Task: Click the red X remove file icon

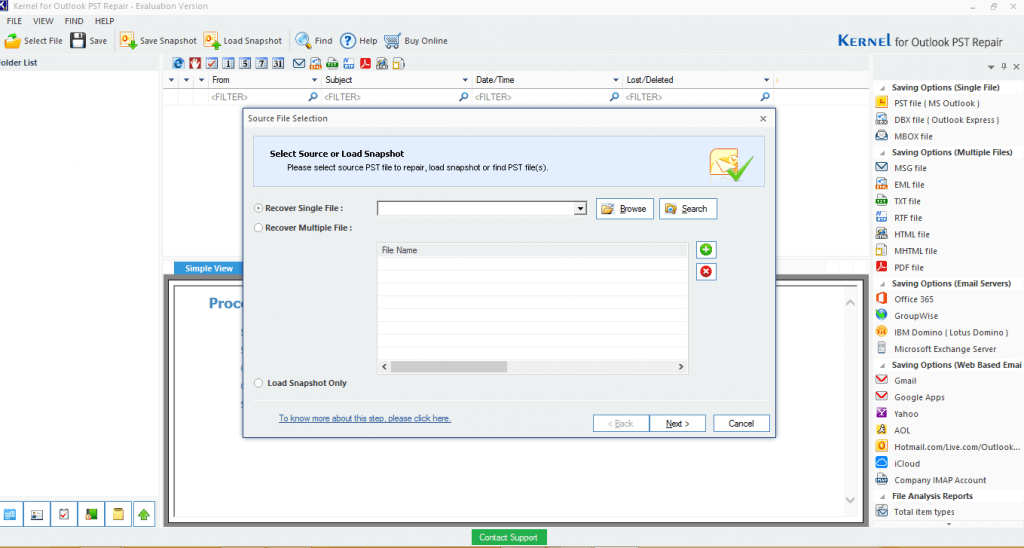Action: [706, 271]
